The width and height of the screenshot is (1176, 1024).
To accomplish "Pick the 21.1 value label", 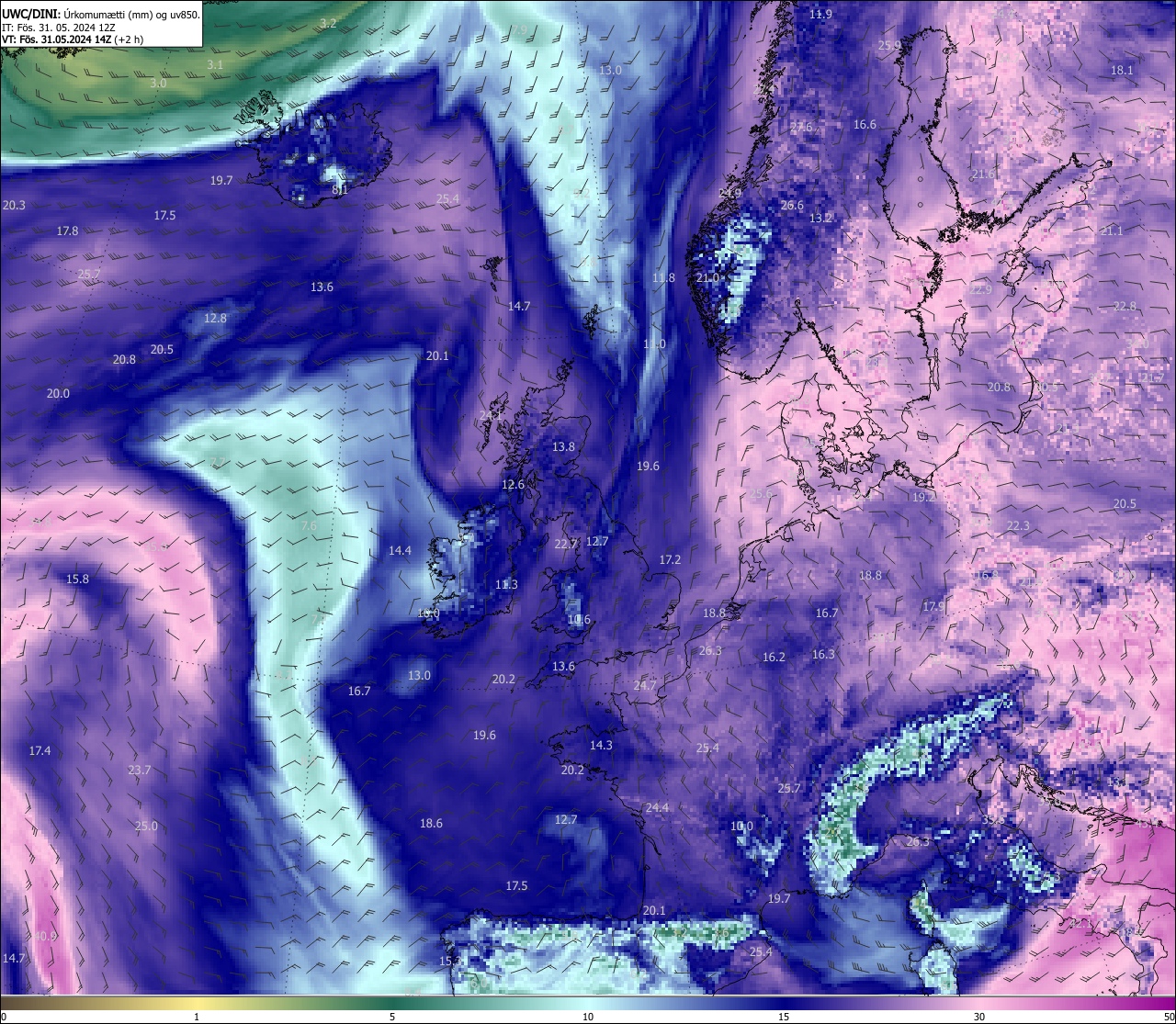I will pyautogui.click(x=1112, y=231).
